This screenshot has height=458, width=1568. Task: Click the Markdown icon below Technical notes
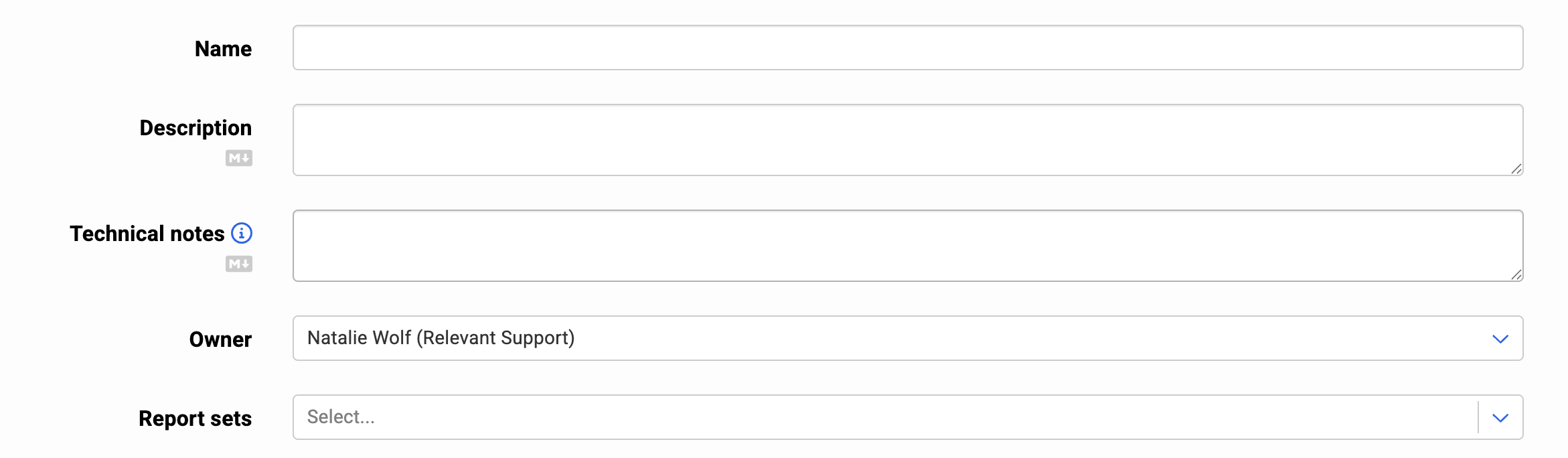click(240, 264)
